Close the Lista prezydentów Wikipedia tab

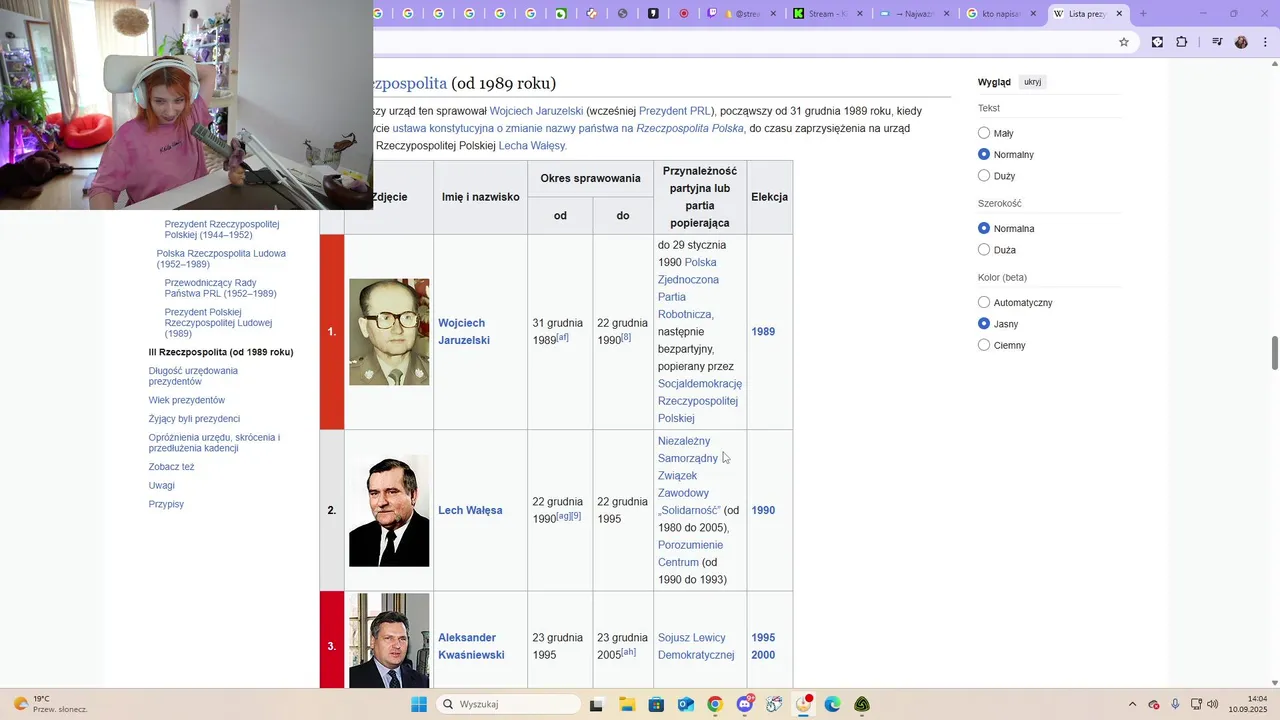click(x=1119, y=14)
